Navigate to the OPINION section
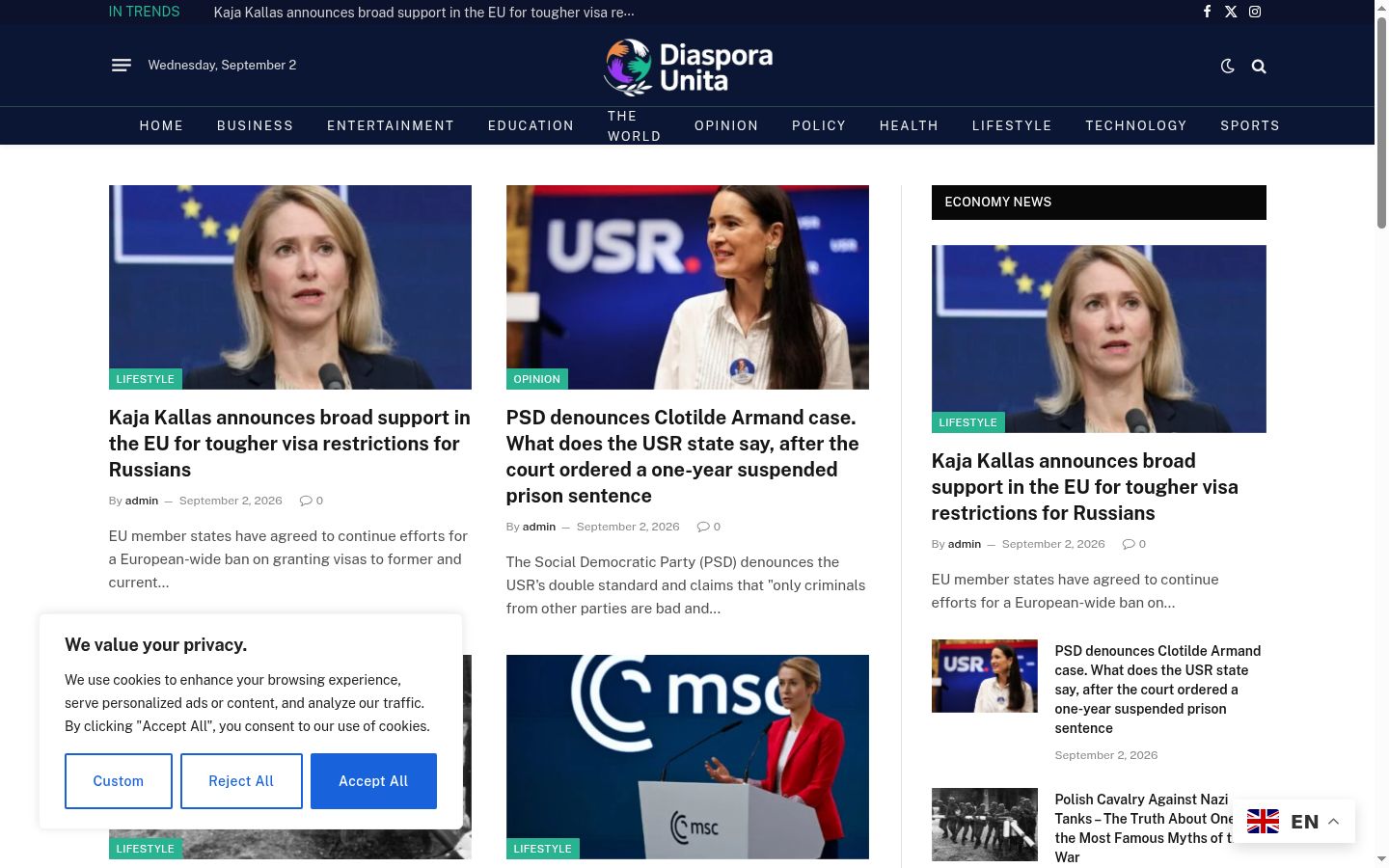1389x868 pixels. [726, 125]
